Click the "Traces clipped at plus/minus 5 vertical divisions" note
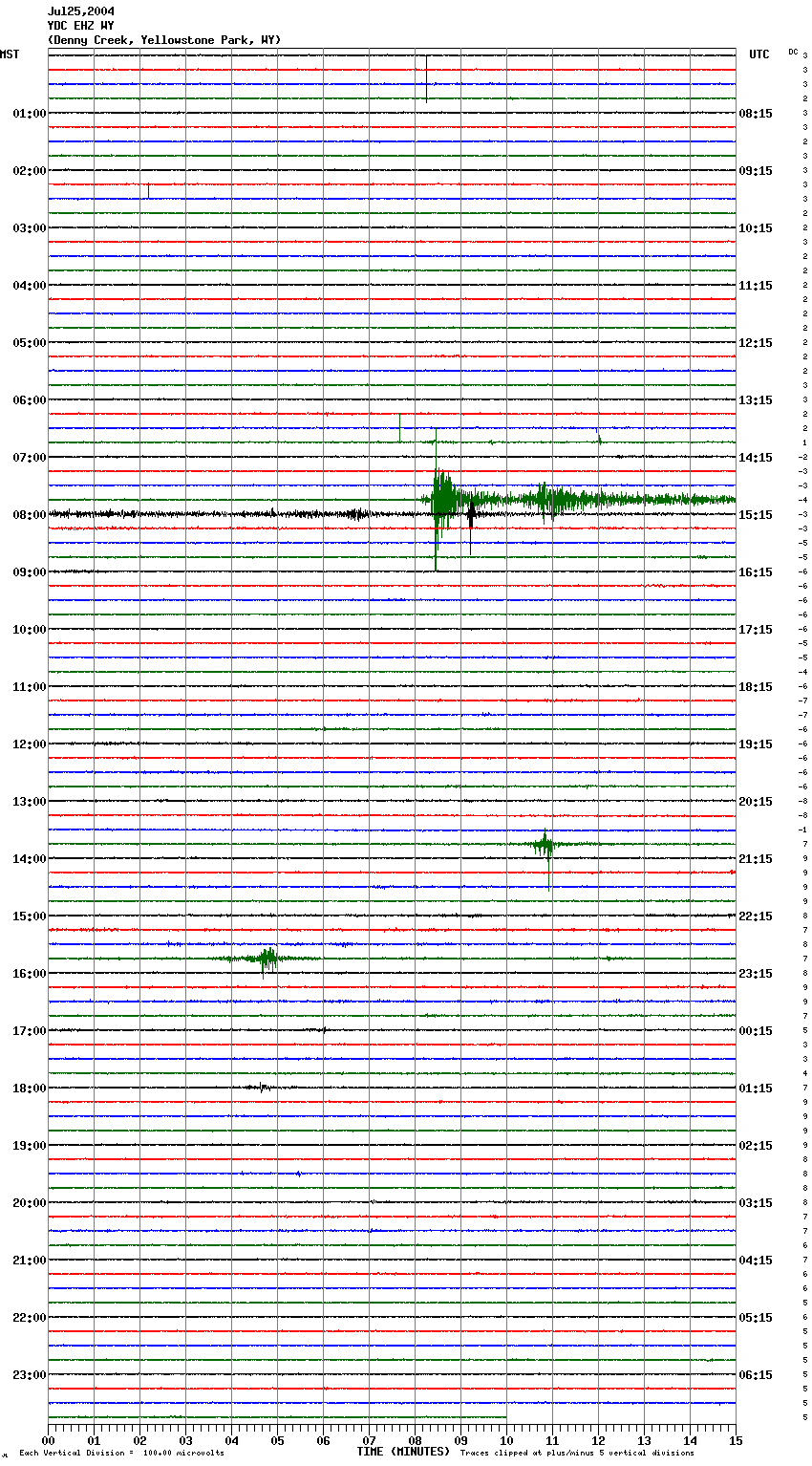Viewport: 812px width, 1466px height. 577,1454
